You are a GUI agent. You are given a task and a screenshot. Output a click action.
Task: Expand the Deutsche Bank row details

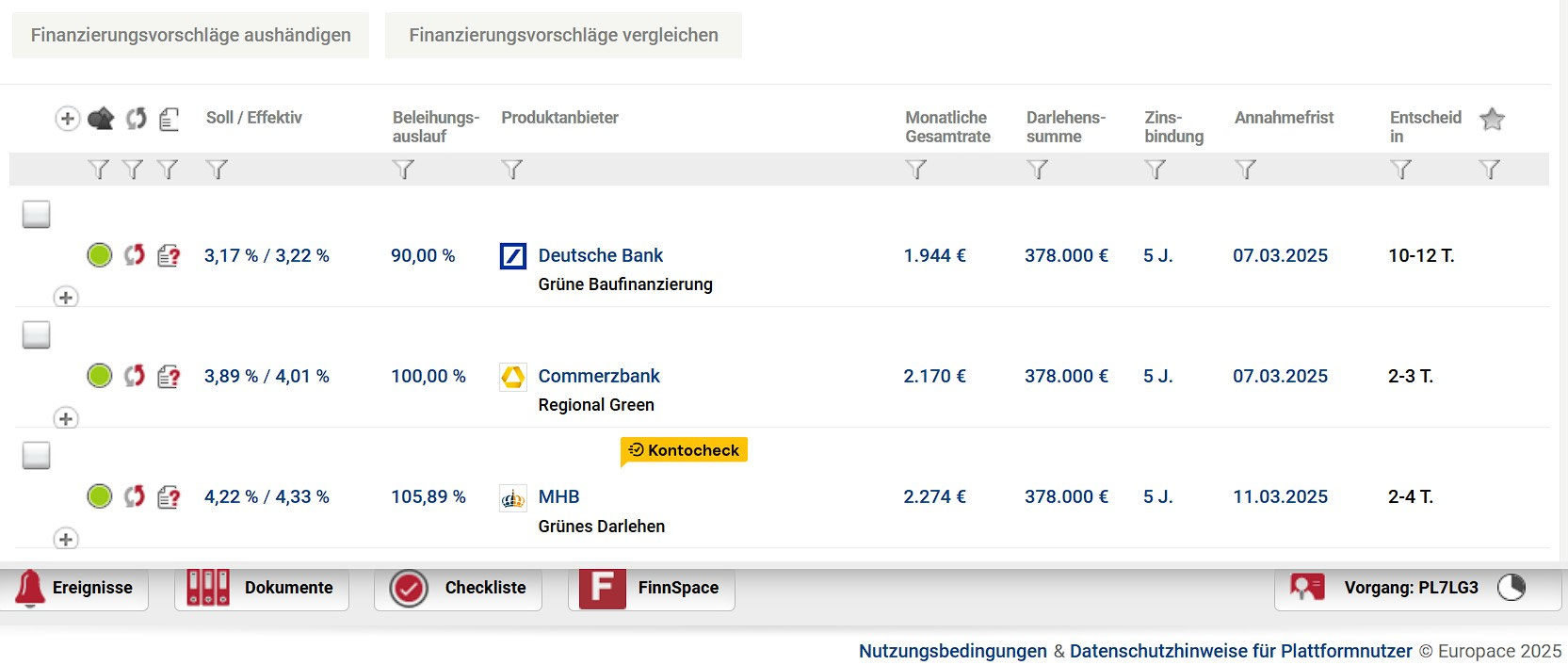65,297
